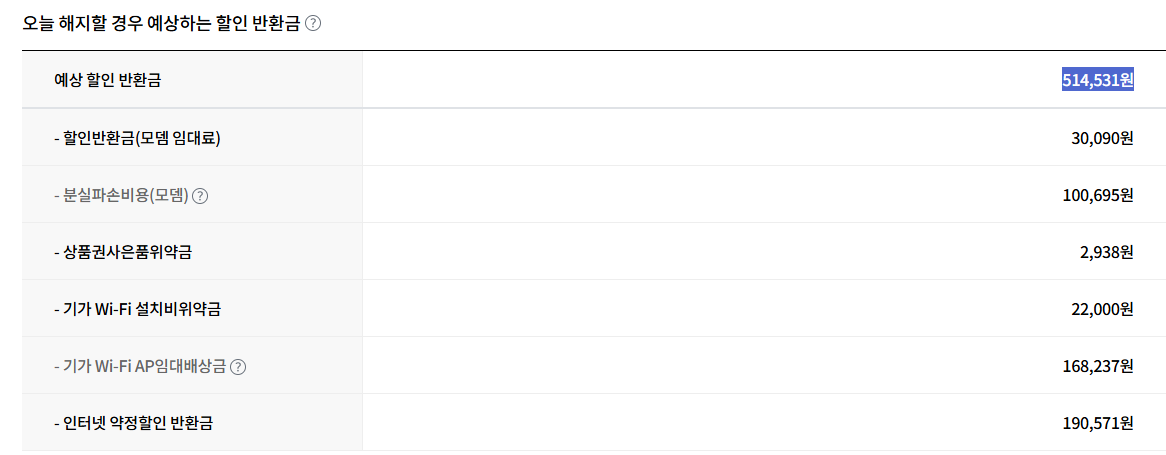Click the 할인반환금(모뎀 임대료) label
Screen dimensions: 1166x455
[138, 138]
